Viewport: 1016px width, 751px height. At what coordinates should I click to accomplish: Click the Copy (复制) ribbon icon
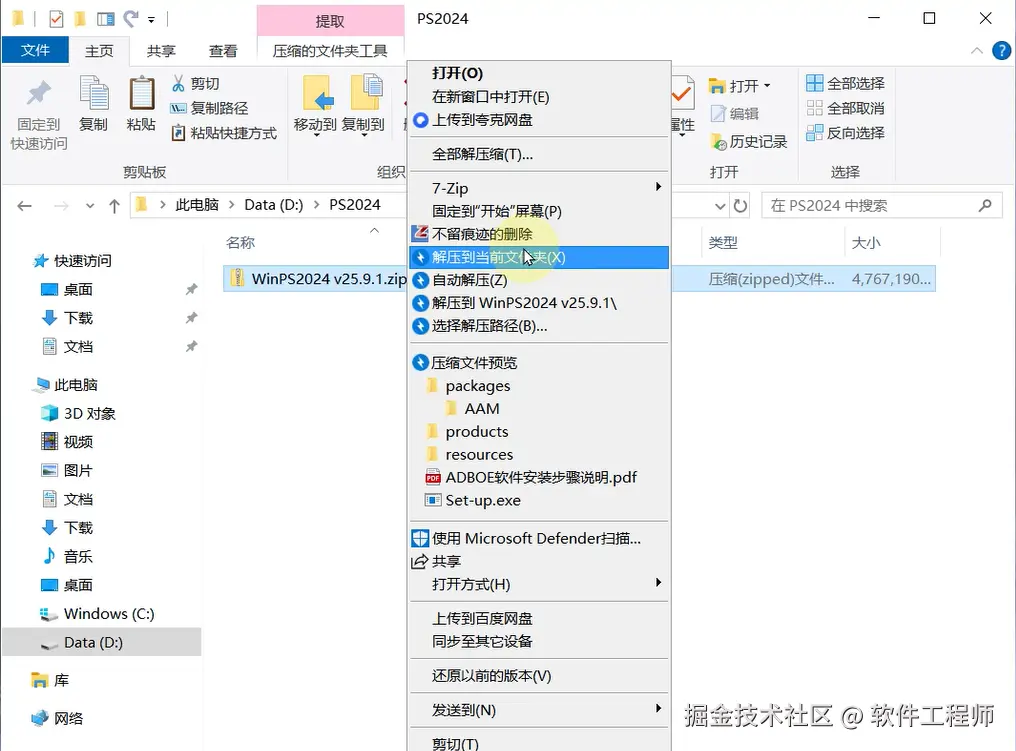(93, 95)
